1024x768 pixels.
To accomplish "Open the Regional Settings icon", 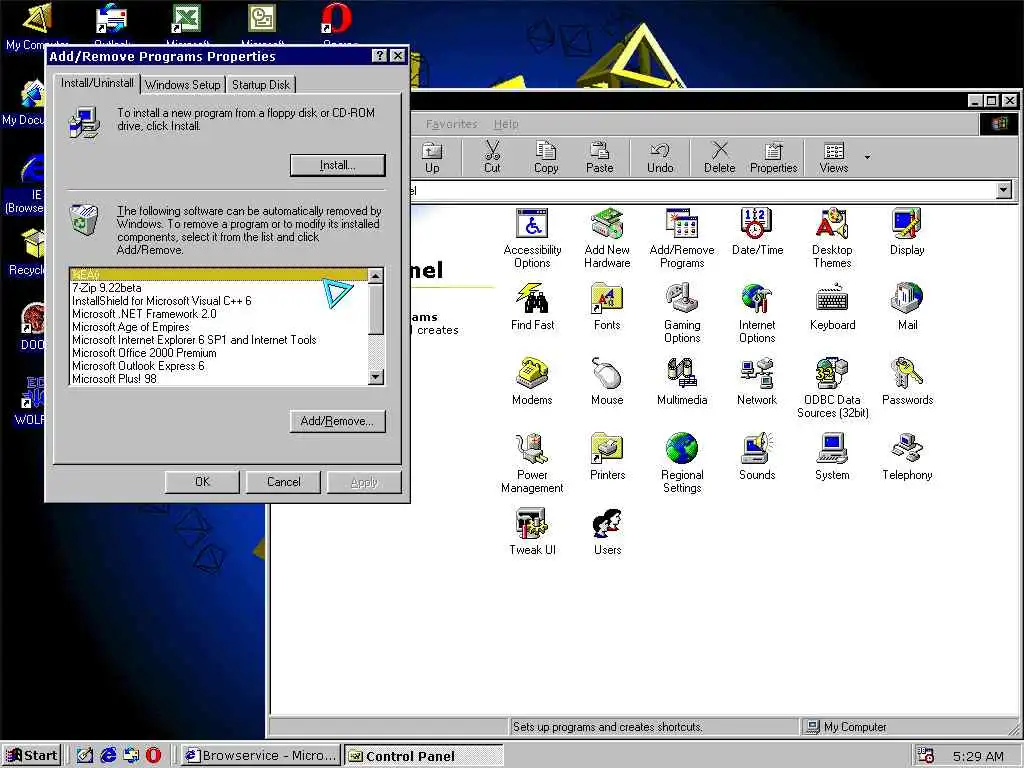I will [x=682, y=464].
